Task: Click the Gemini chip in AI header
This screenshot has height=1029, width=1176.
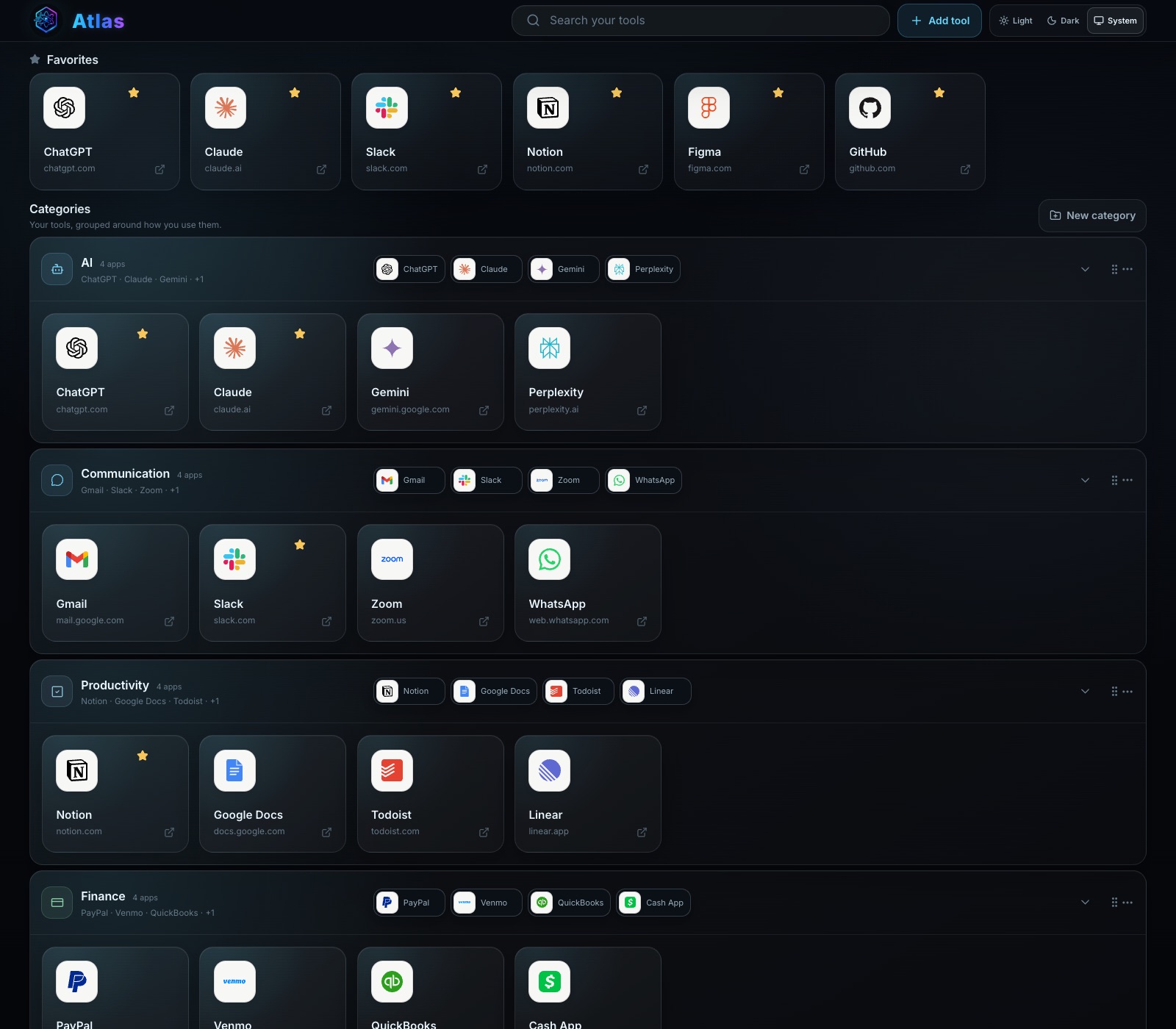Action: coord(563,269)
